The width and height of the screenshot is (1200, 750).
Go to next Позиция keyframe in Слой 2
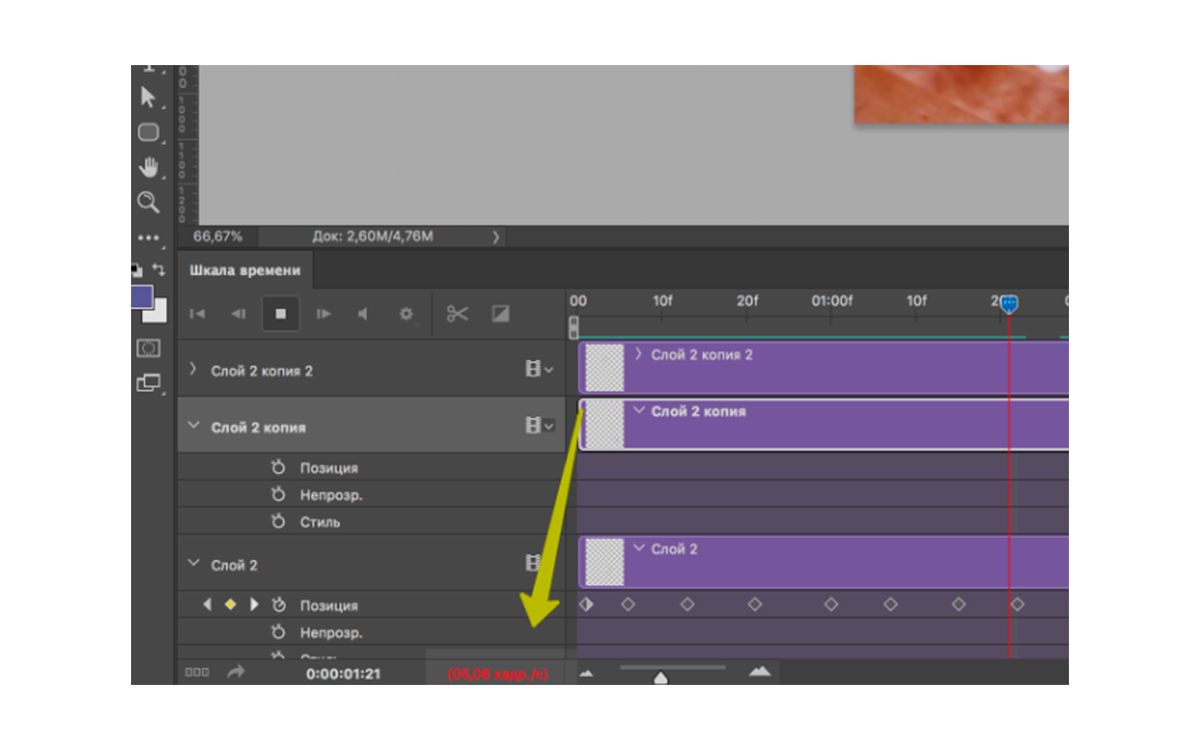(x=254, y=605)
